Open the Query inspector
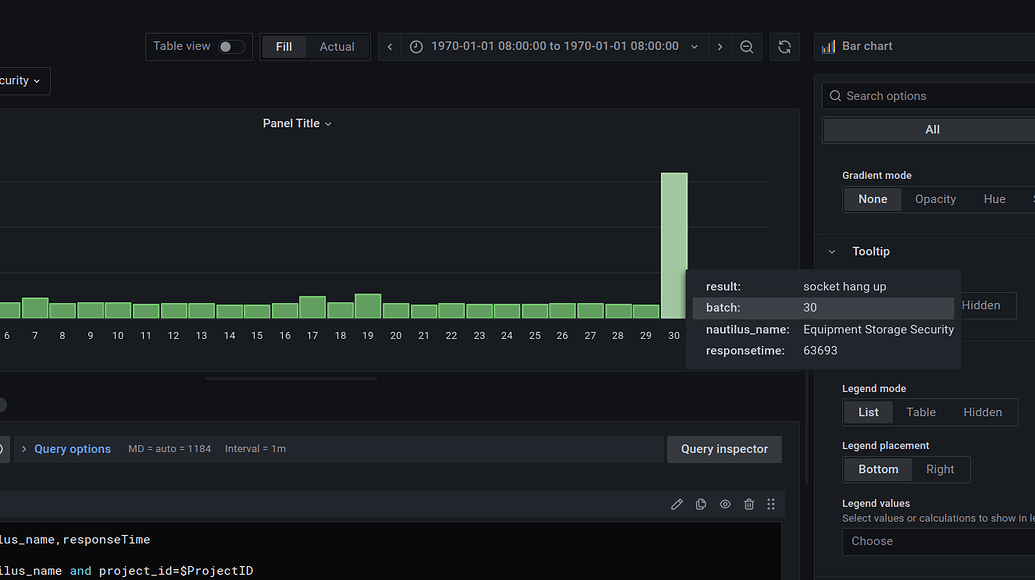The height and width of the screenshot is (580, 1035). (724, 449)
